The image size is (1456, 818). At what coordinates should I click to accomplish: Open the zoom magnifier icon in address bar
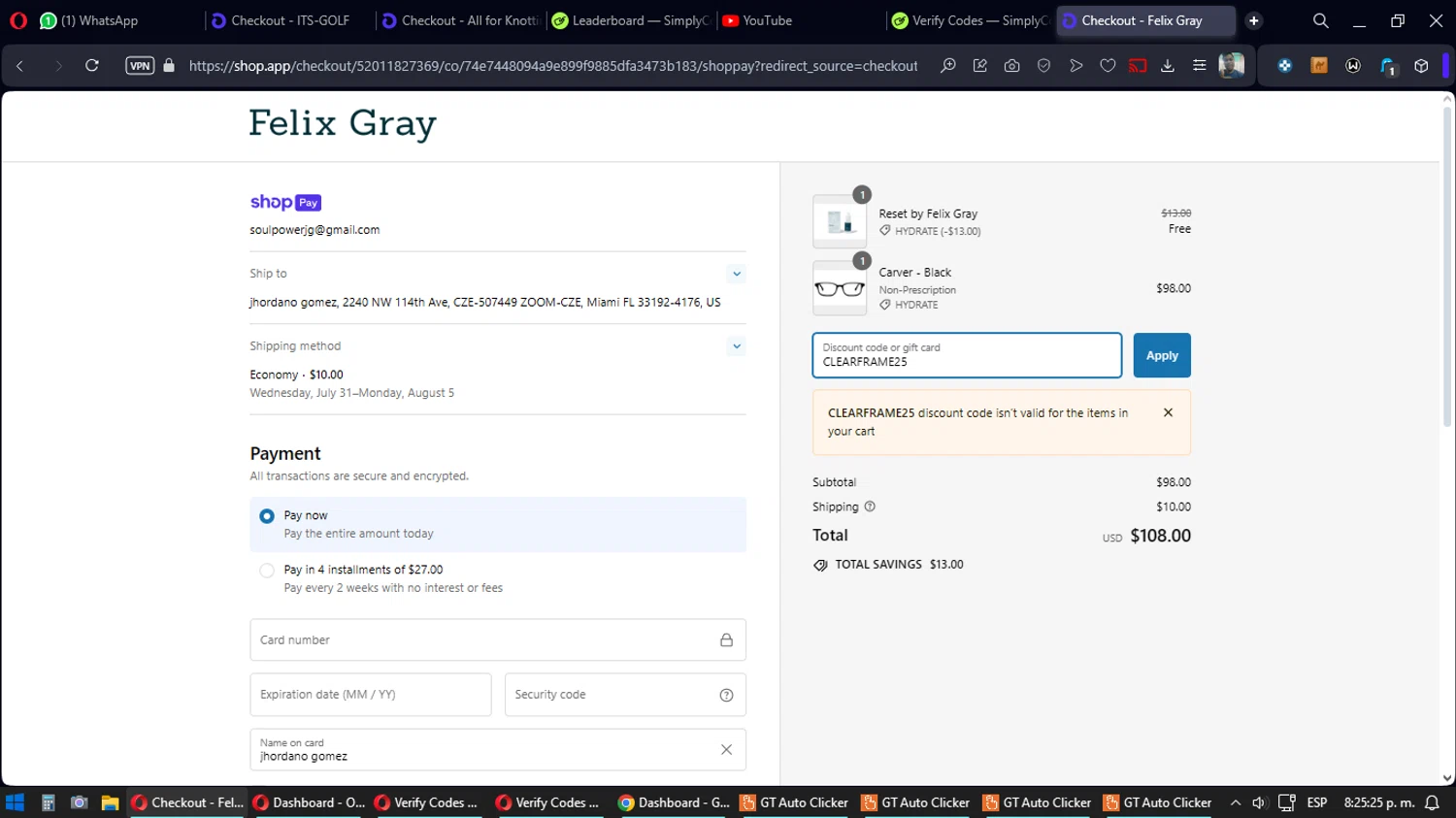tap(948, 66)
